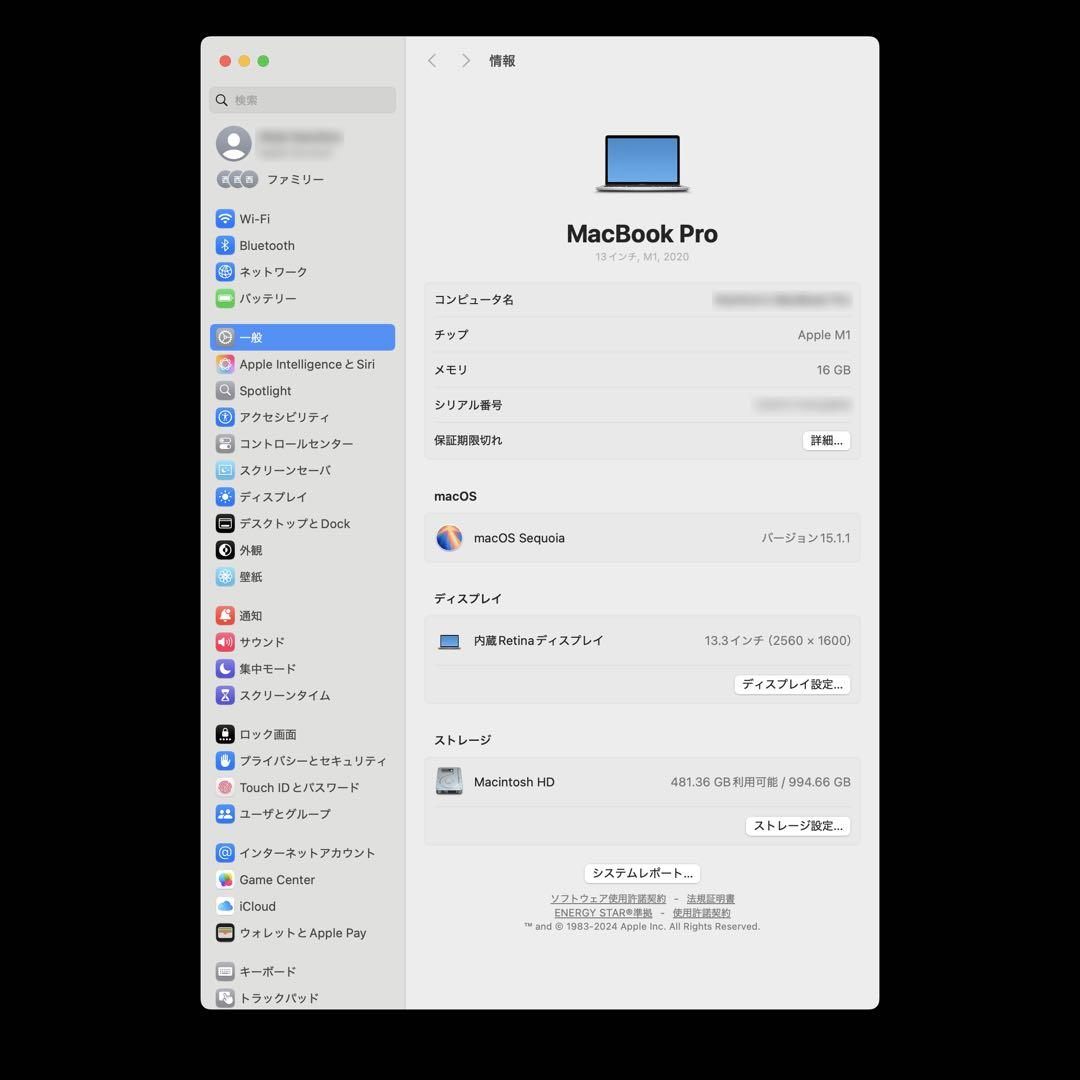The image size is (1080, 1080).
Task: Open 集中モード moon icon
Action: (x=225, y=668)
